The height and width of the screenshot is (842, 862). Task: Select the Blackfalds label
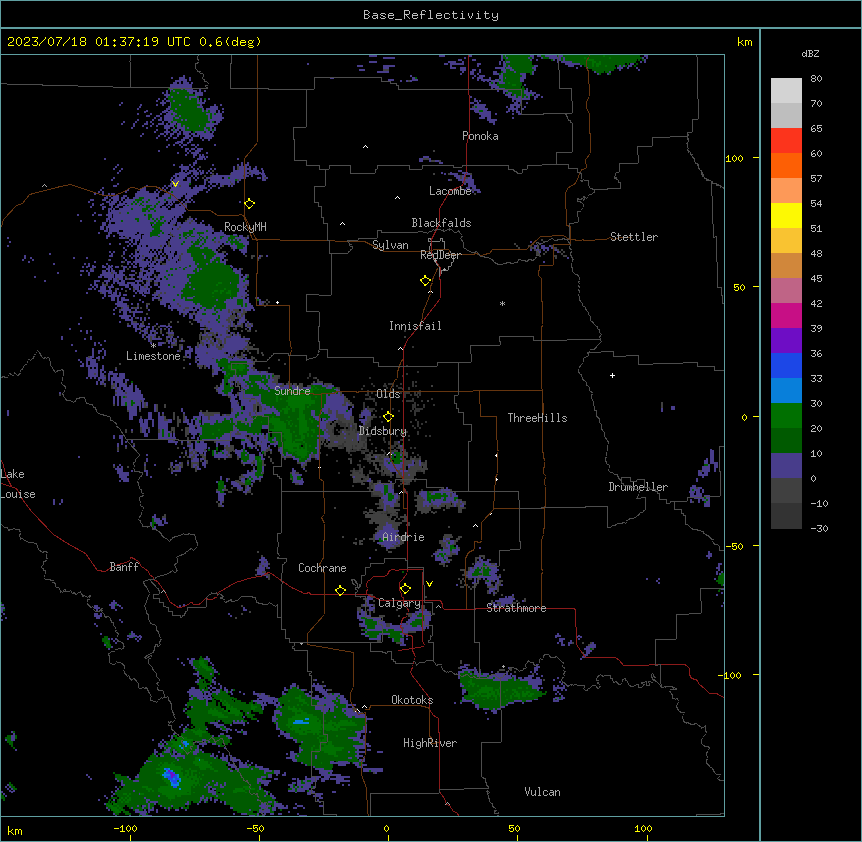point(441,223)
